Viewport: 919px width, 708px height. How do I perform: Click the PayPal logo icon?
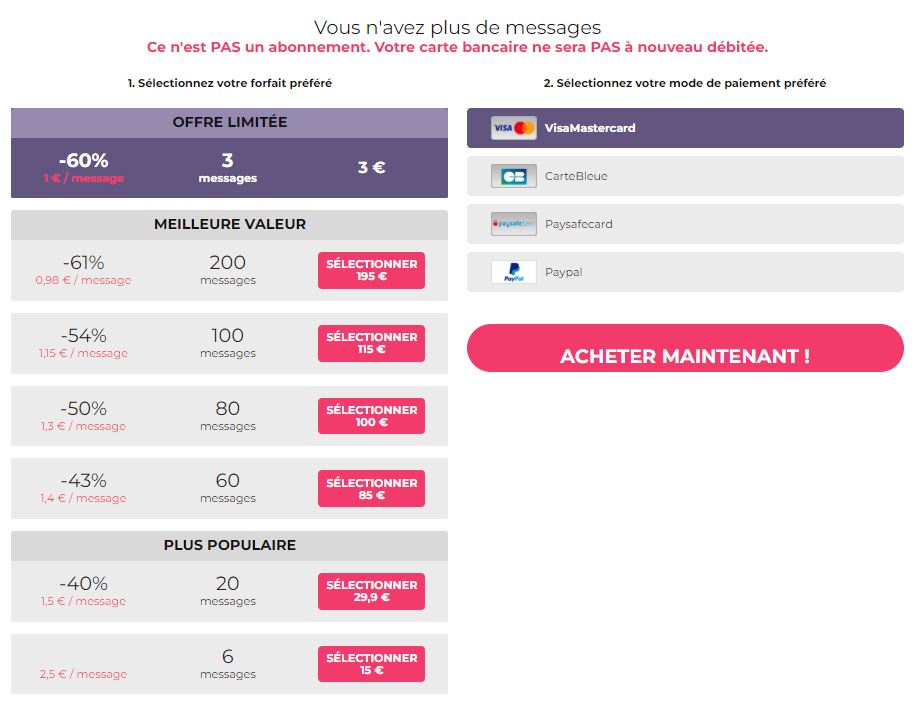coord(513,272)
